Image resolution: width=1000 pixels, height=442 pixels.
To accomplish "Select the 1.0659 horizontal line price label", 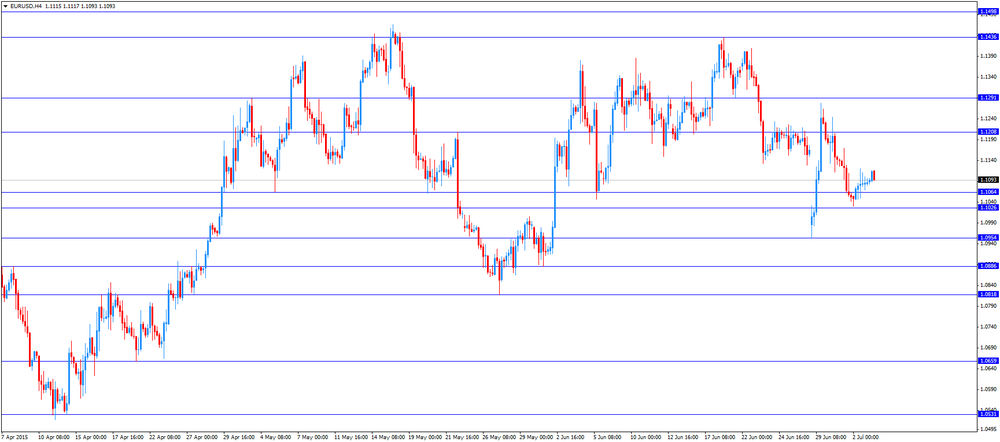I will 987,360.
